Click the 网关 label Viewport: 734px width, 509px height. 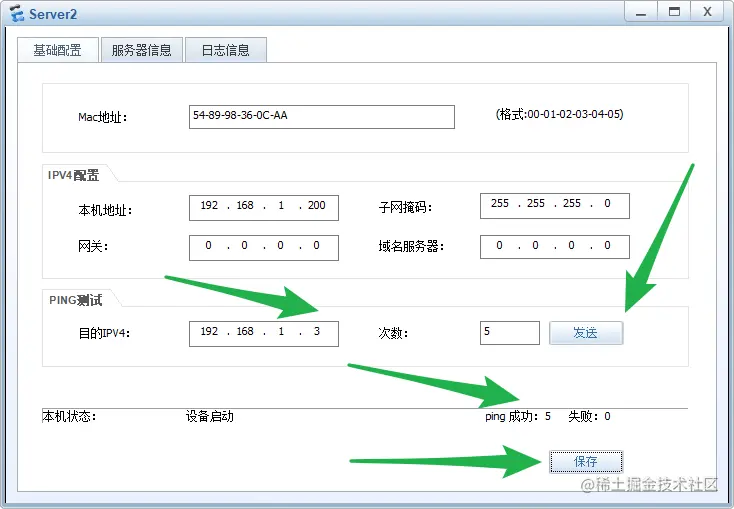(x=93, y=246)
